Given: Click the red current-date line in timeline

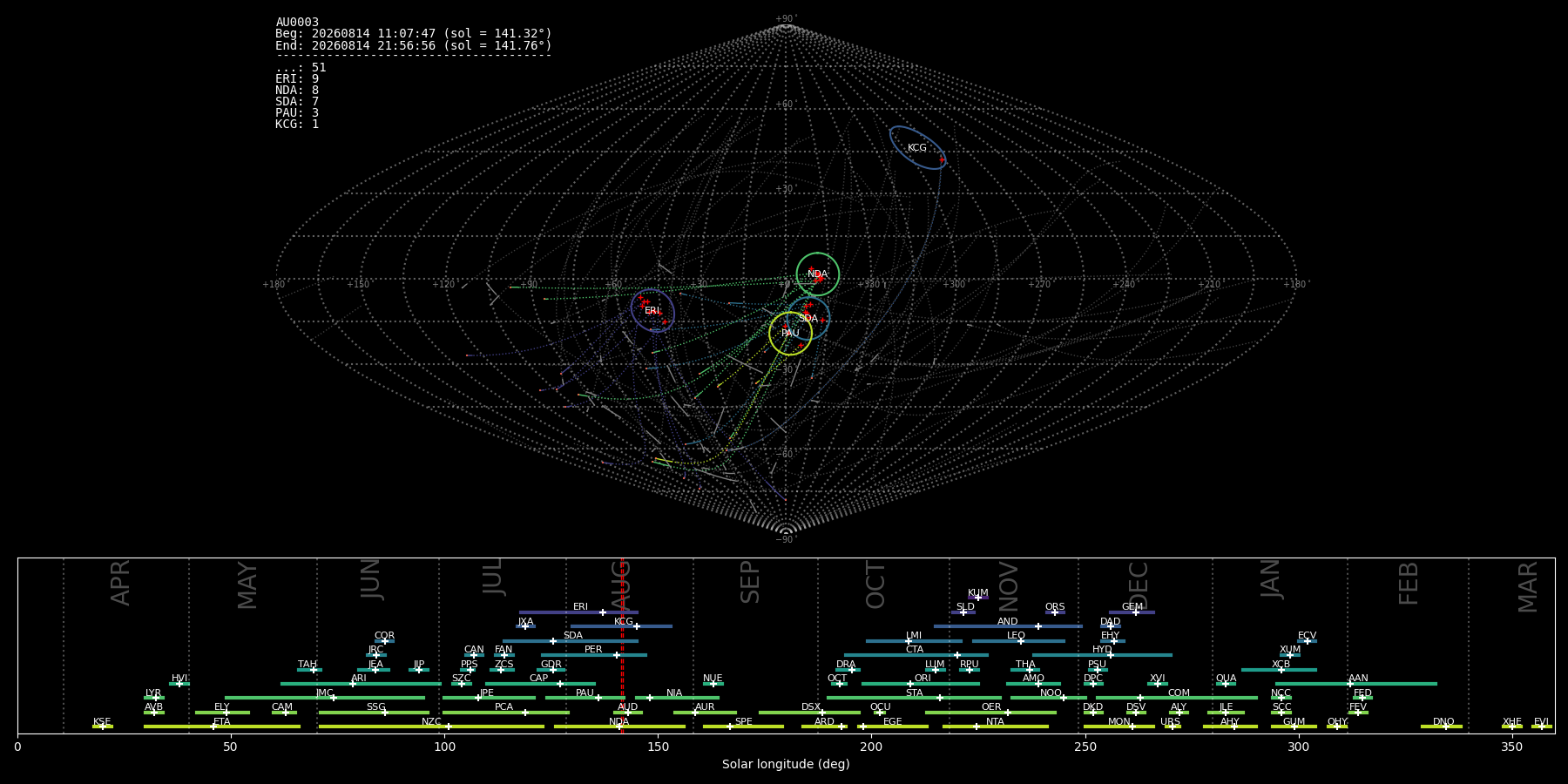Looking at the screenshot, I should 623,645.
